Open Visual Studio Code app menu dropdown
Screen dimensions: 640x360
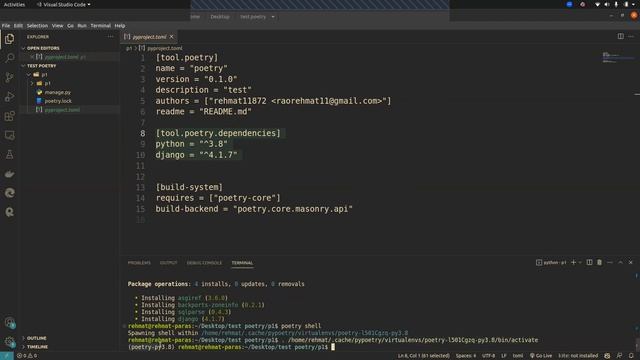tap(64, 4)
